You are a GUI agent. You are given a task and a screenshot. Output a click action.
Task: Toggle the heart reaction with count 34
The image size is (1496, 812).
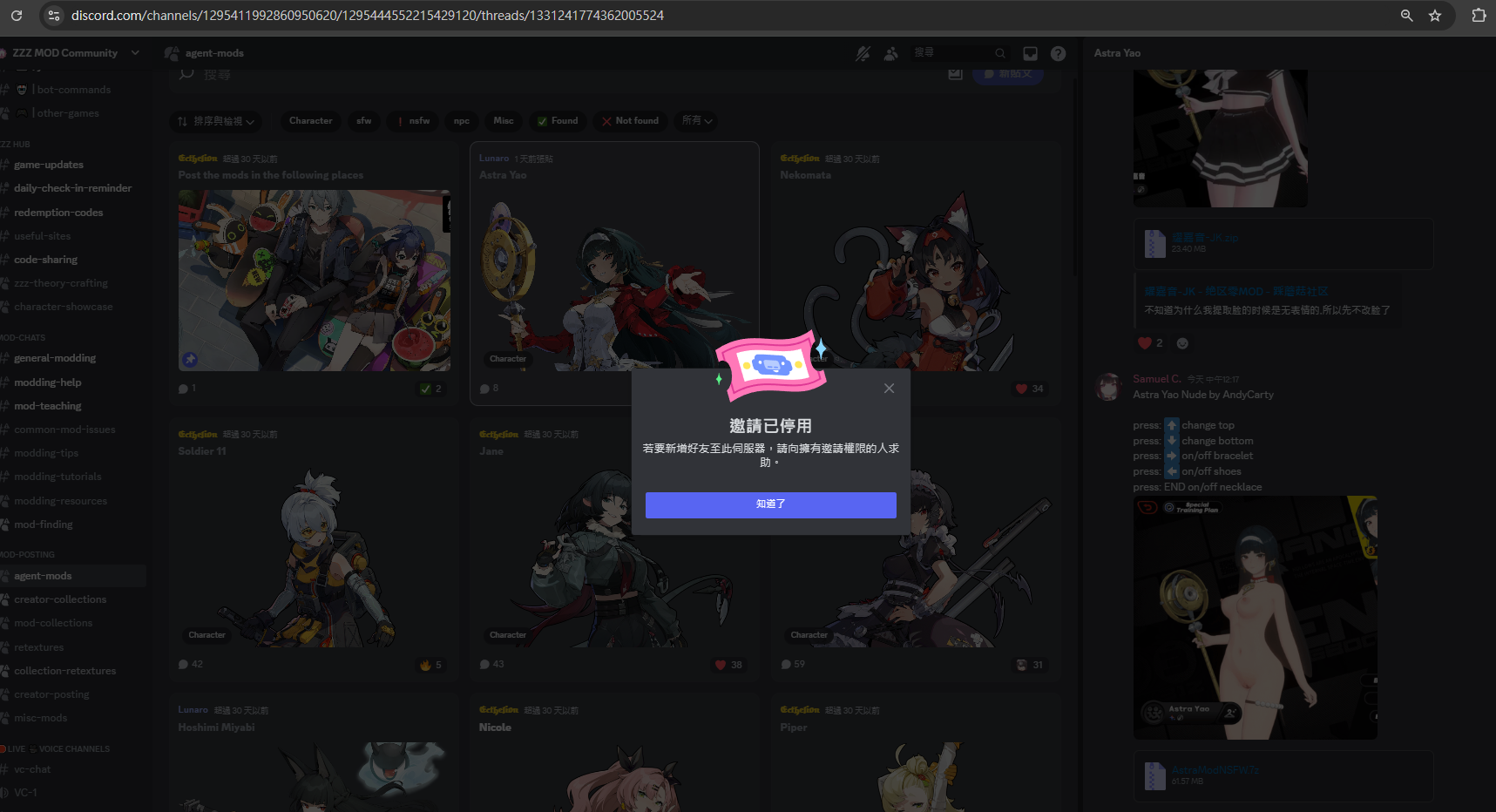(x=1030, y=389)
